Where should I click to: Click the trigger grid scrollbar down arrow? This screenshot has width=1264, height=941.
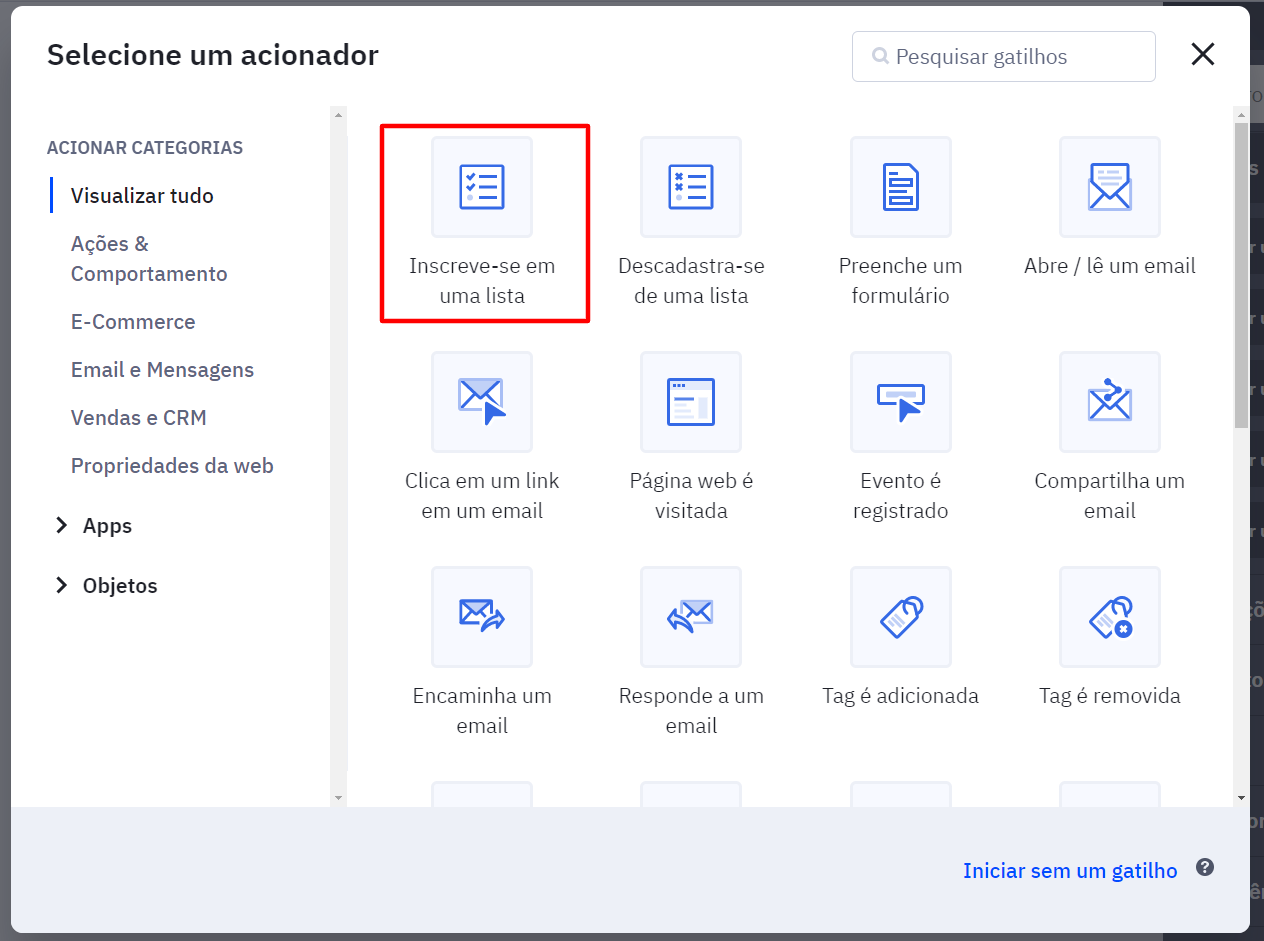pyautogui.click(x=1241, y=797)
